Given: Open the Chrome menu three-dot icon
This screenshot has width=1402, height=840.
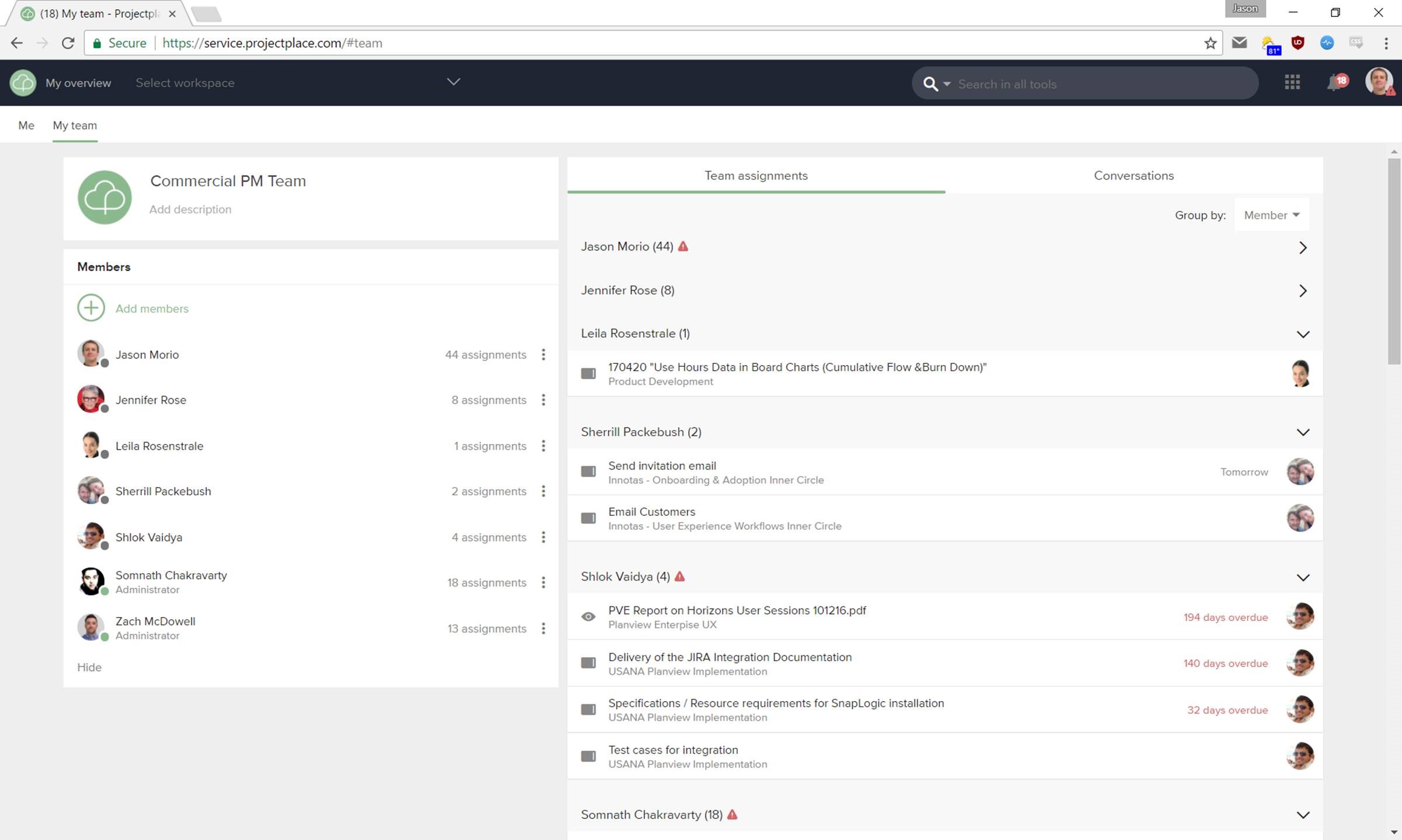Looking at the screenshot, I should tap(1386, 43).
